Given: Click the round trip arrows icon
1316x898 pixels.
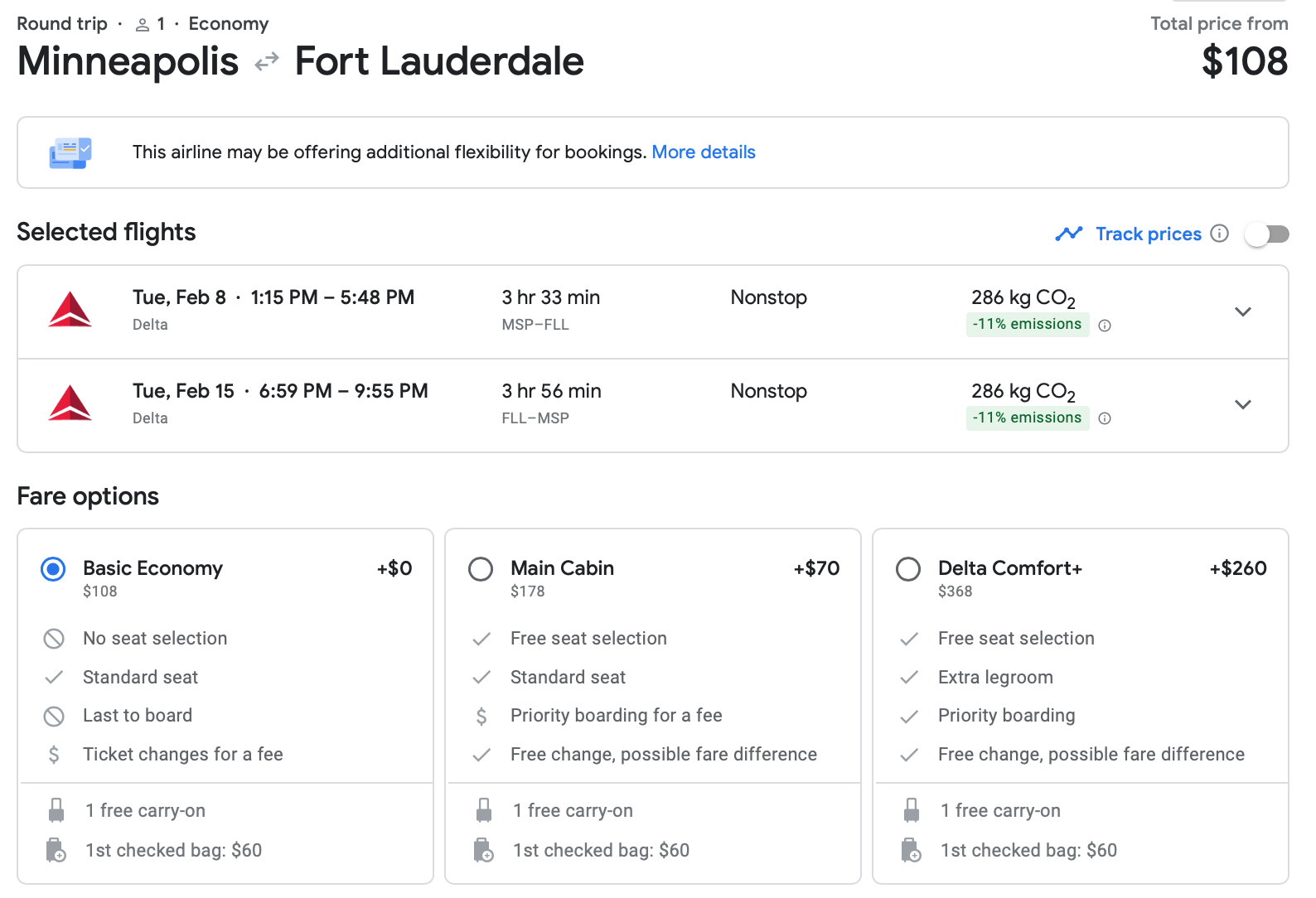Looking at the screenshot, I should 267,62.
